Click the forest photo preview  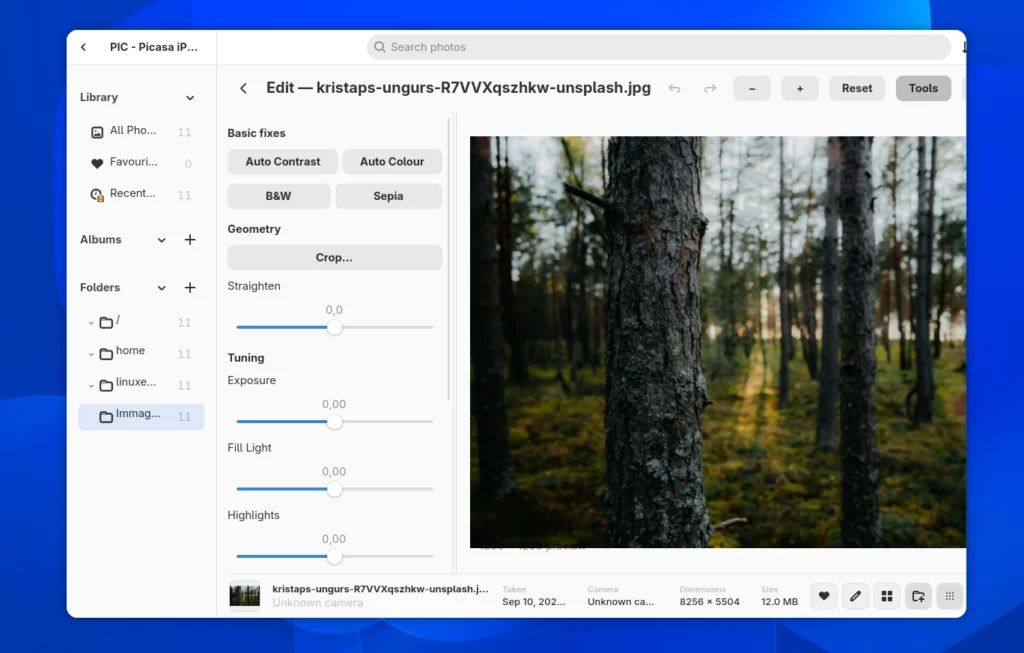click(718, 342)
